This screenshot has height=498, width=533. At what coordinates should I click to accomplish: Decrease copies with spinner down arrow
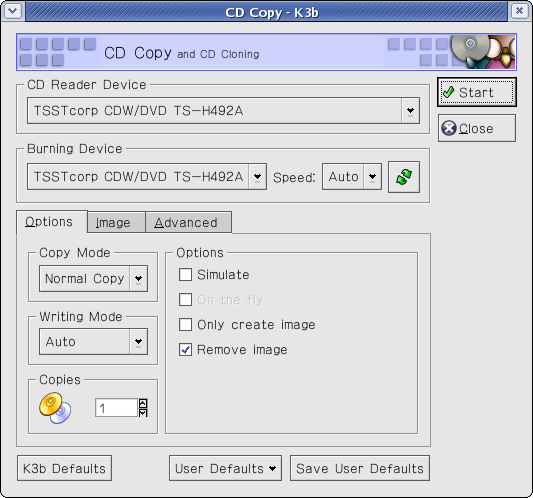pyautogui.click(x=143, y=412)
